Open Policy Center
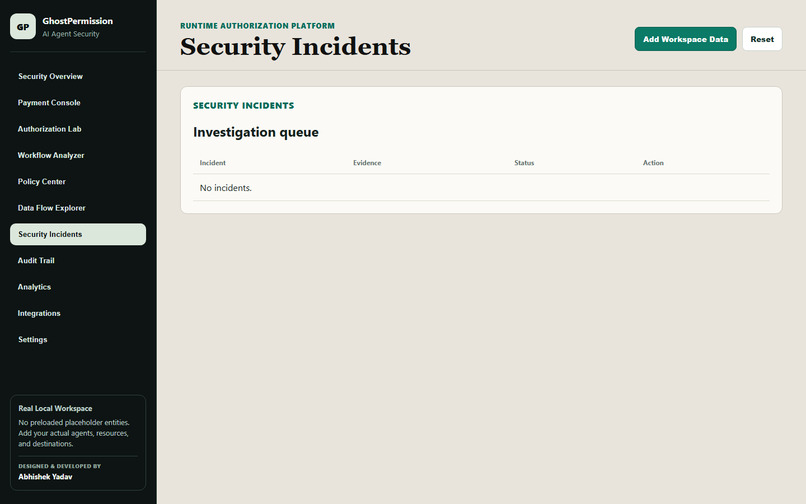The image size is (806, 504). click(78, 182)
